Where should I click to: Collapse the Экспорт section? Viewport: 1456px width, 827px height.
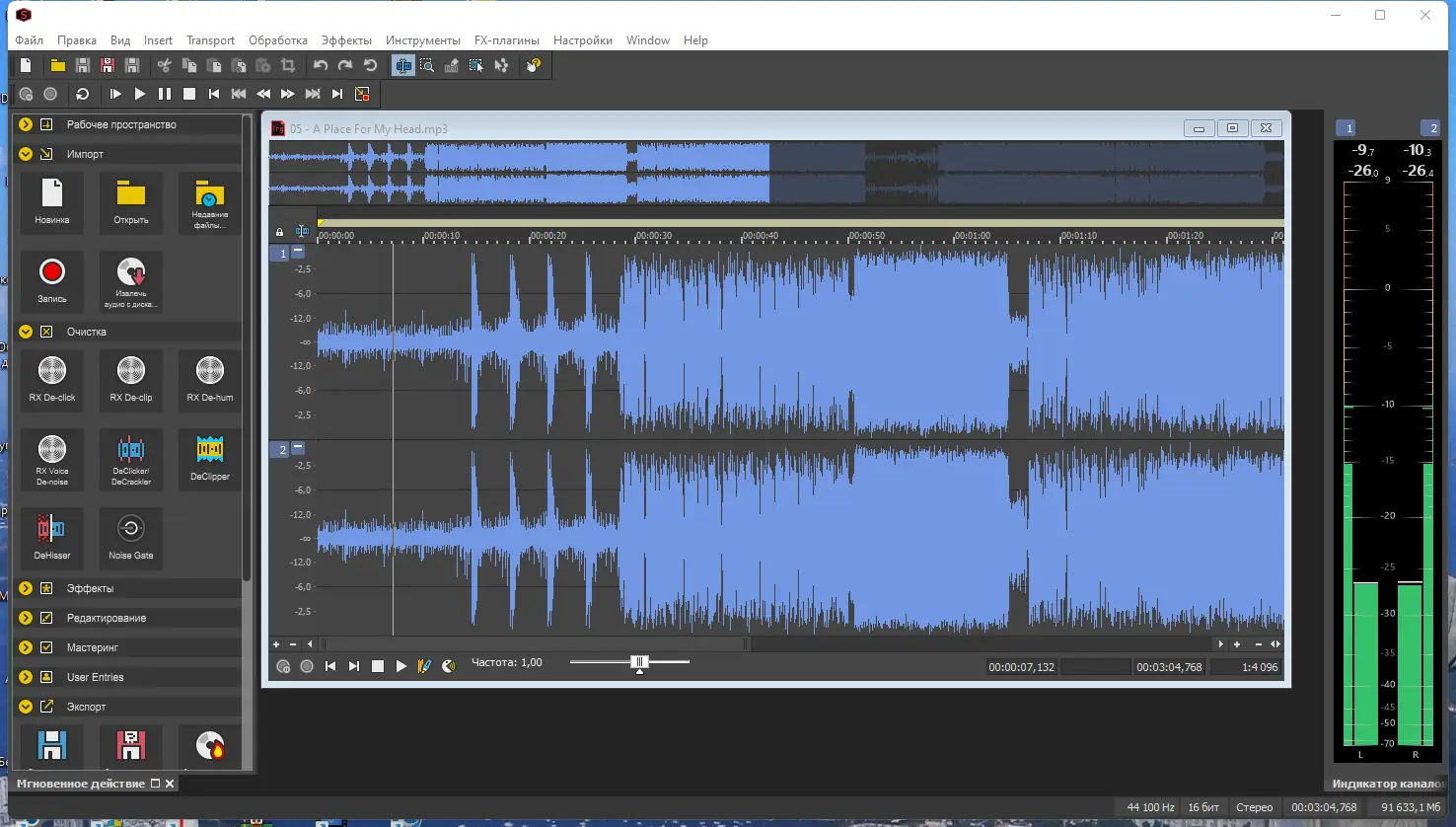click(26, 707)
